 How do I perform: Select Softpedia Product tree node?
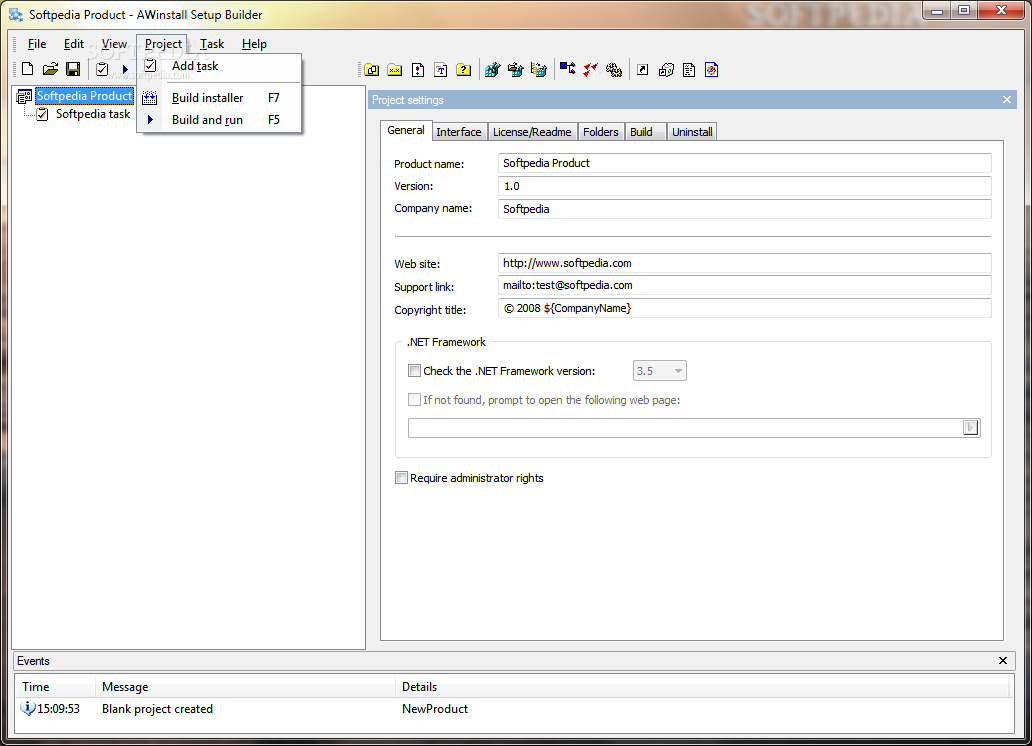[84, 96]
